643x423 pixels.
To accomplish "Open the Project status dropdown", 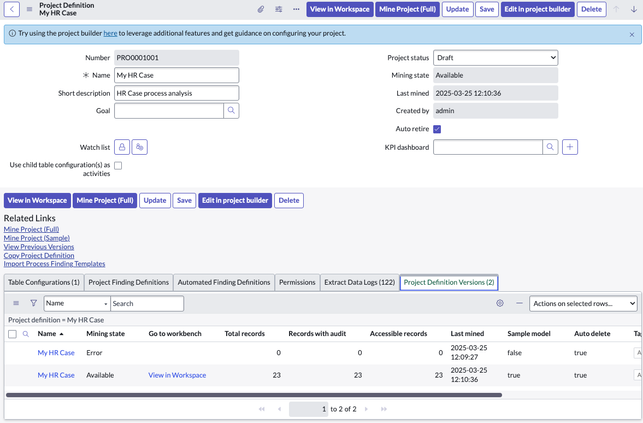I will coord(495,58).
